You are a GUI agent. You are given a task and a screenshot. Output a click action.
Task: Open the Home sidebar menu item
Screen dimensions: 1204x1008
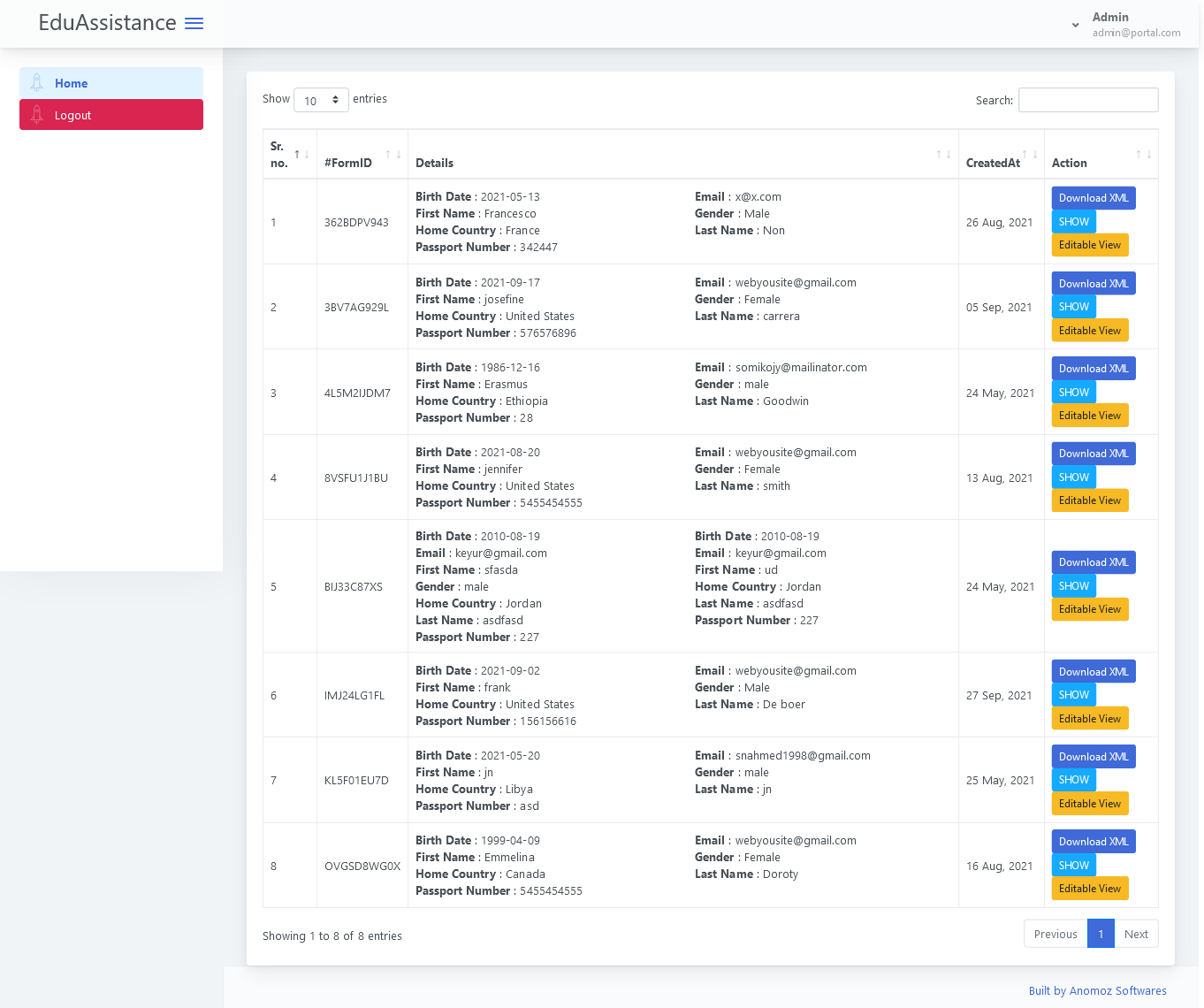(x=111, y=83)
